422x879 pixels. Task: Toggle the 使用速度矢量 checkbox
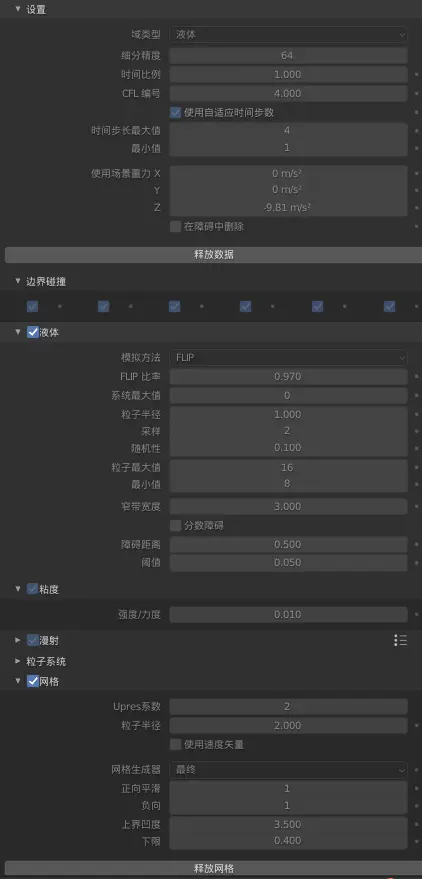[175, 744]
